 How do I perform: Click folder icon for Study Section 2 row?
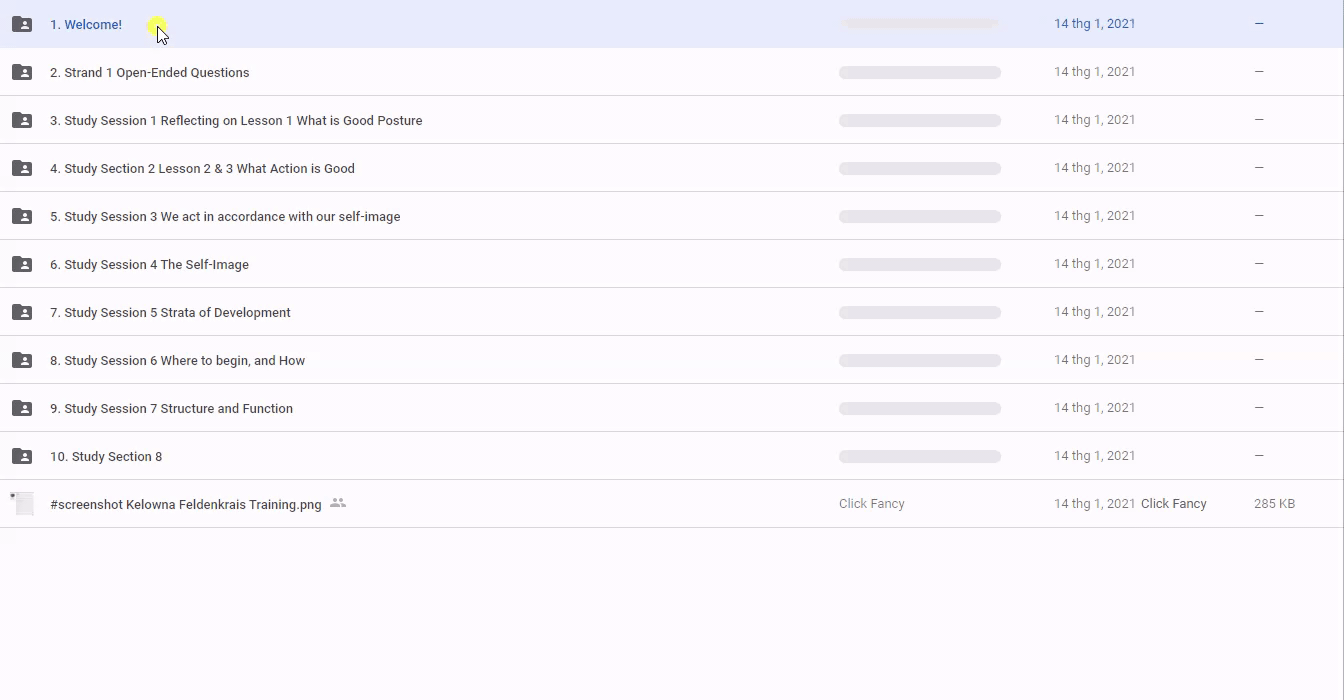pos(22,168)
